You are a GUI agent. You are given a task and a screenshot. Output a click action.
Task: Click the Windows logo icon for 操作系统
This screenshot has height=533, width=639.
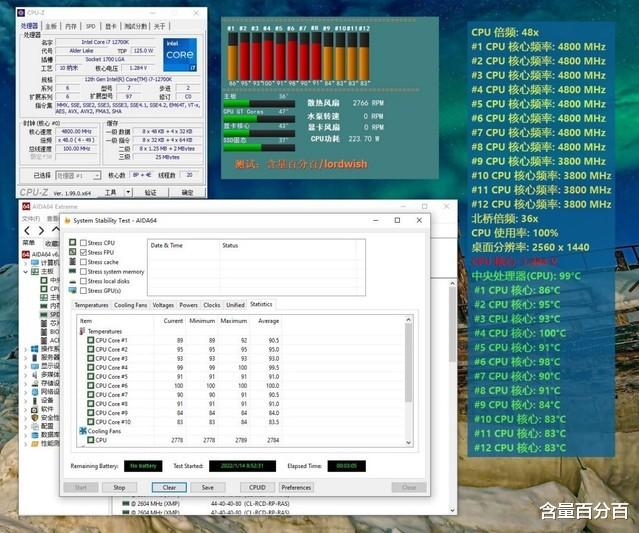(x=35, y=349)
